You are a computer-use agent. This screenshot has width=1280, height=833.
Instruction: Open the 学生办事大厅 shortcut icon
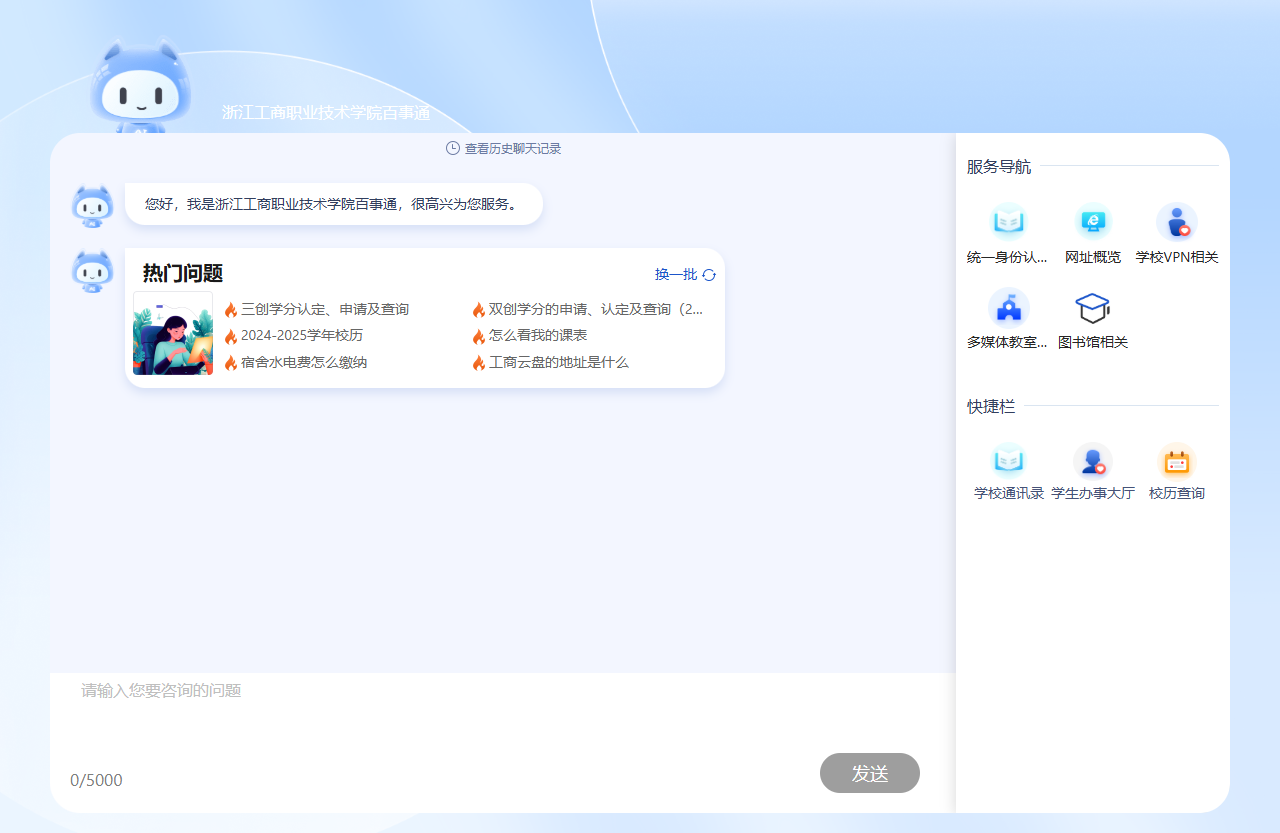pos(1093,460)
